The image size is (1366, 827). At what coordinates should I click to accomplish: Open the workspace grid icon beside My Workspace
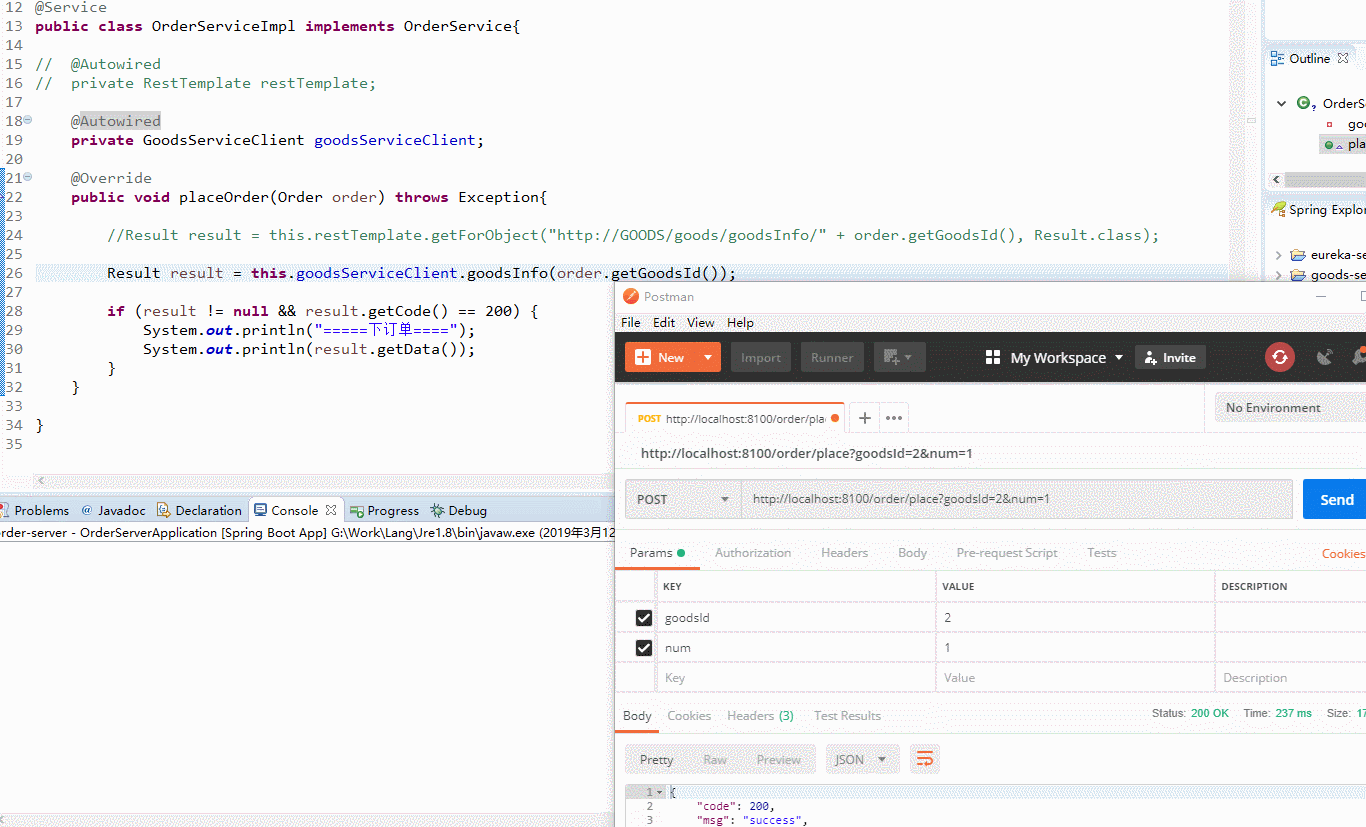(x=993, y=357)
